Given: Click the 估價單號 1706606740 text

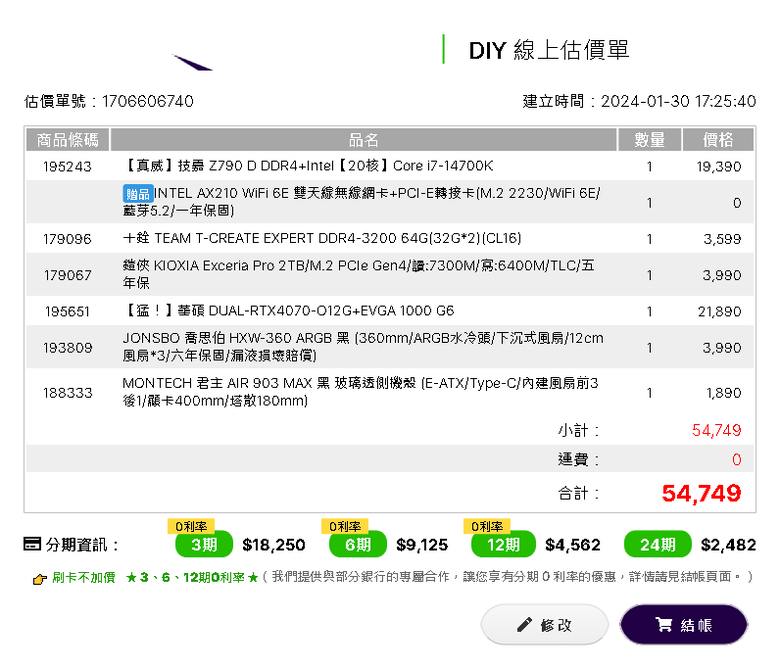Looking at the screenshot, I should click(x=108, y=101).
